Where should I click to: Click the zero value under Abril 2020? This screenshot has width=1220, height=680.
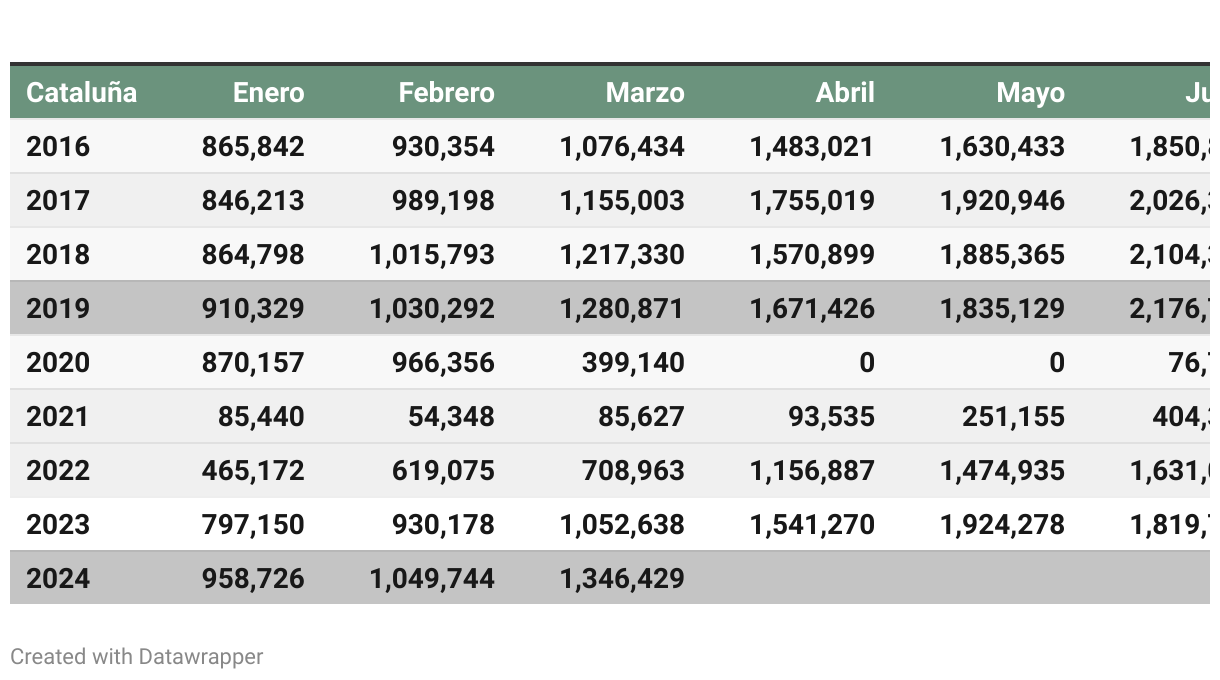point(867,362)
